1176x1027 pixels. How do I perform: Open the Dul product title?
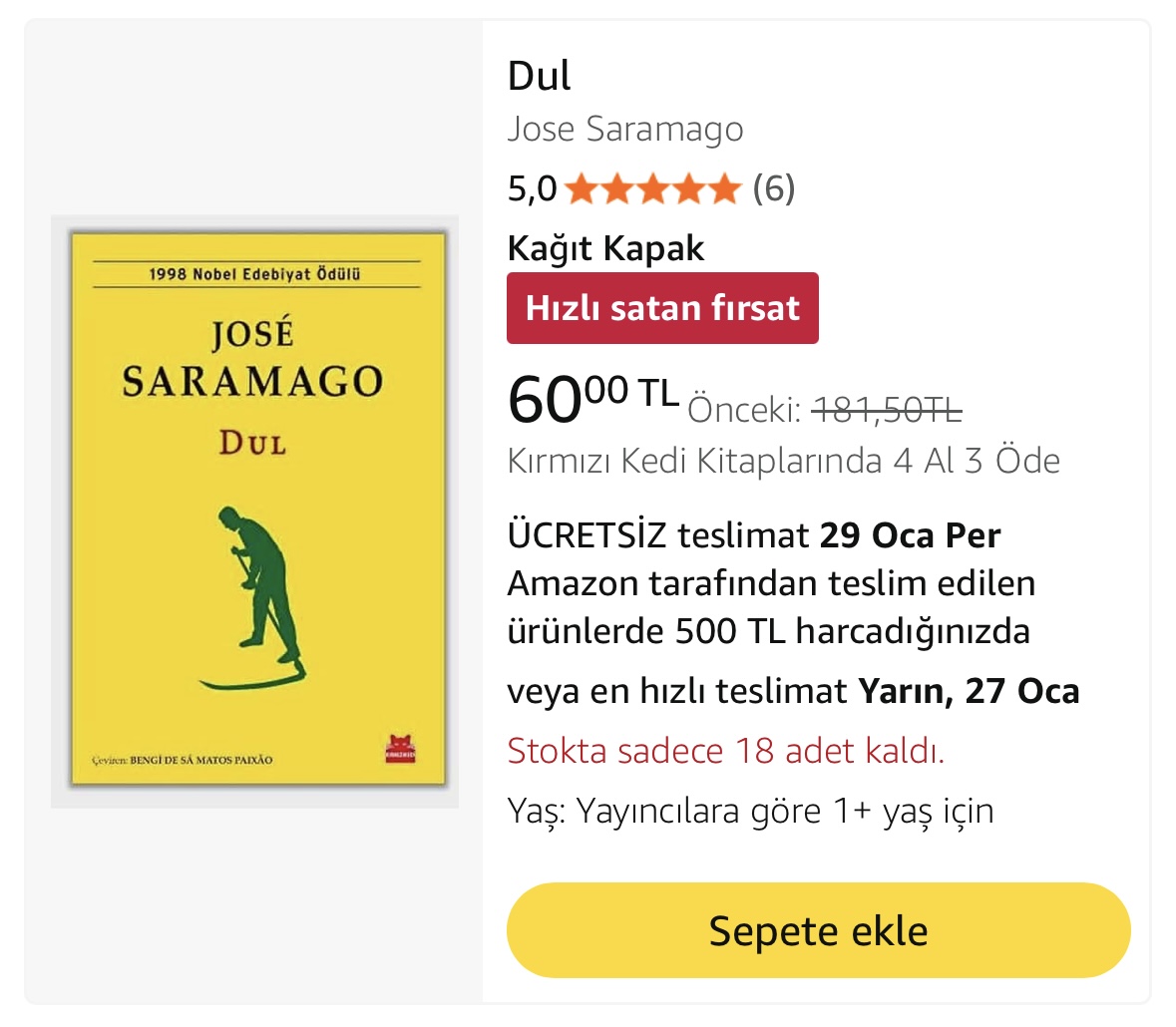(x=539, y=76)
